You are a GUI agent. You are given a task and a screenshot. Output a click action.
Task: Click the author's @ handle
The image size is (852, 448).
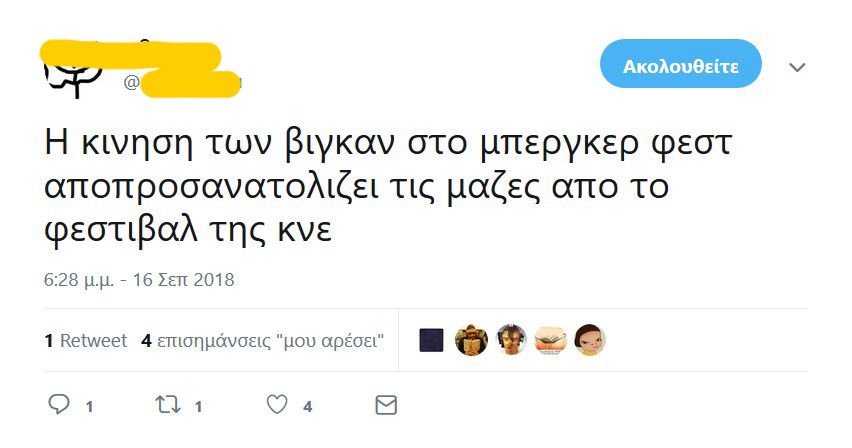pos(185,83)
